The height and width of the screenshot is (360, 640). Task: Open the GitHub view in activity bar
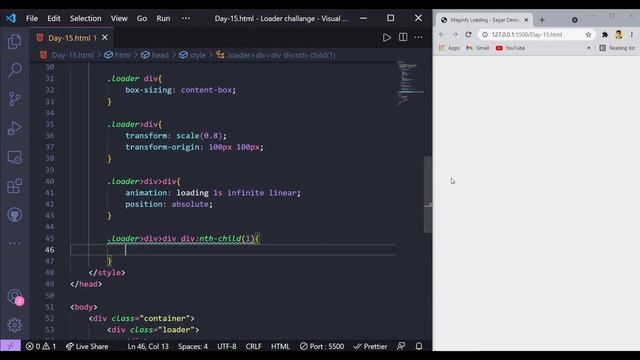click(15, 215)
